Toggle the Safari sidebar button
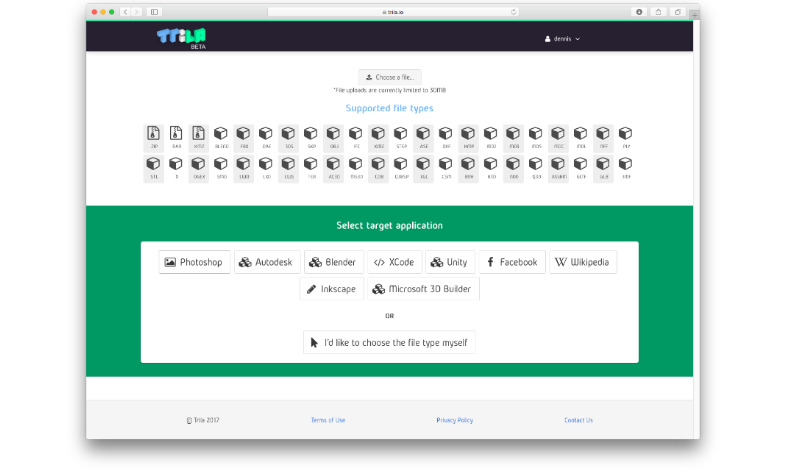This screenshot has height=474, width=800. pos(154,12)
